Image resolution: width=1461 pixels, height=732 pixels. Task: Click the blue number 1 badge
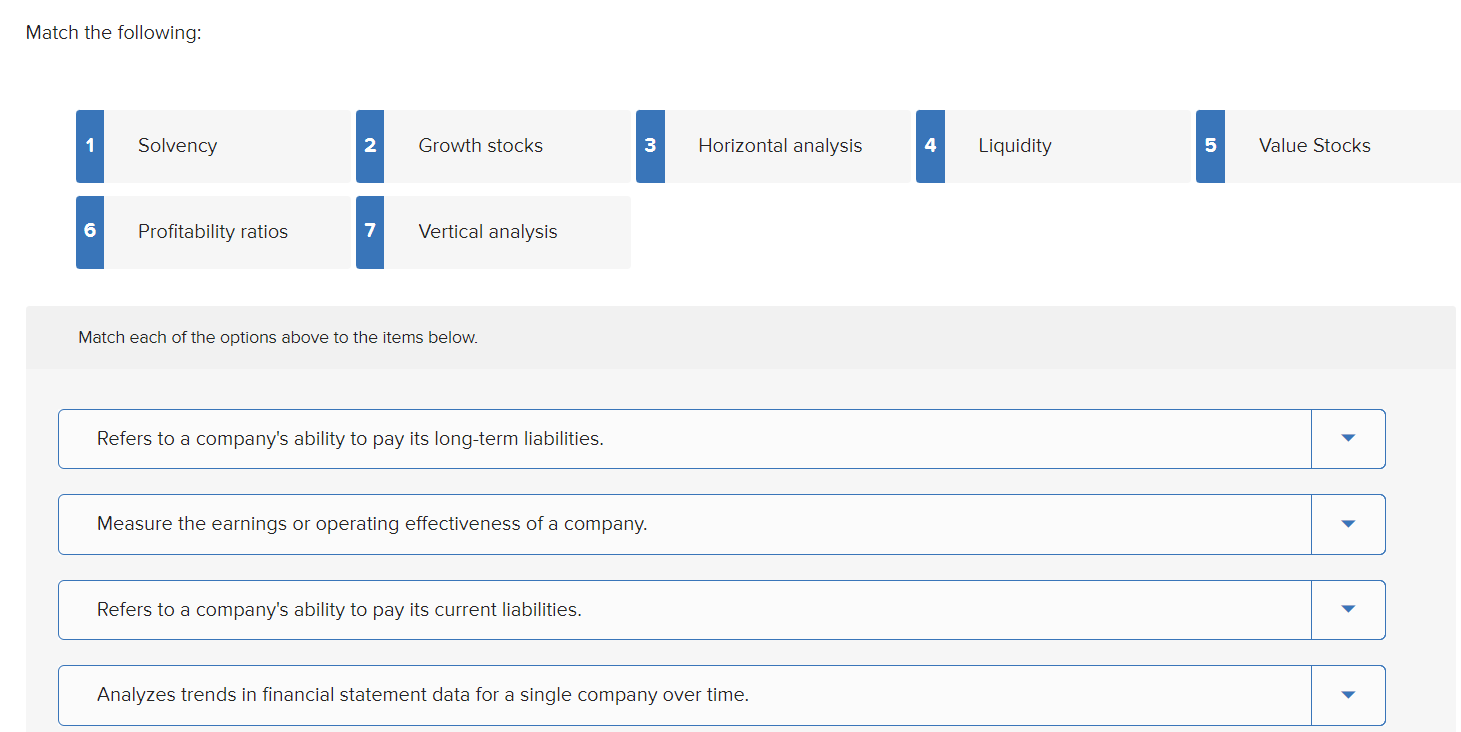pyautogui.click(x=90, y=146)
